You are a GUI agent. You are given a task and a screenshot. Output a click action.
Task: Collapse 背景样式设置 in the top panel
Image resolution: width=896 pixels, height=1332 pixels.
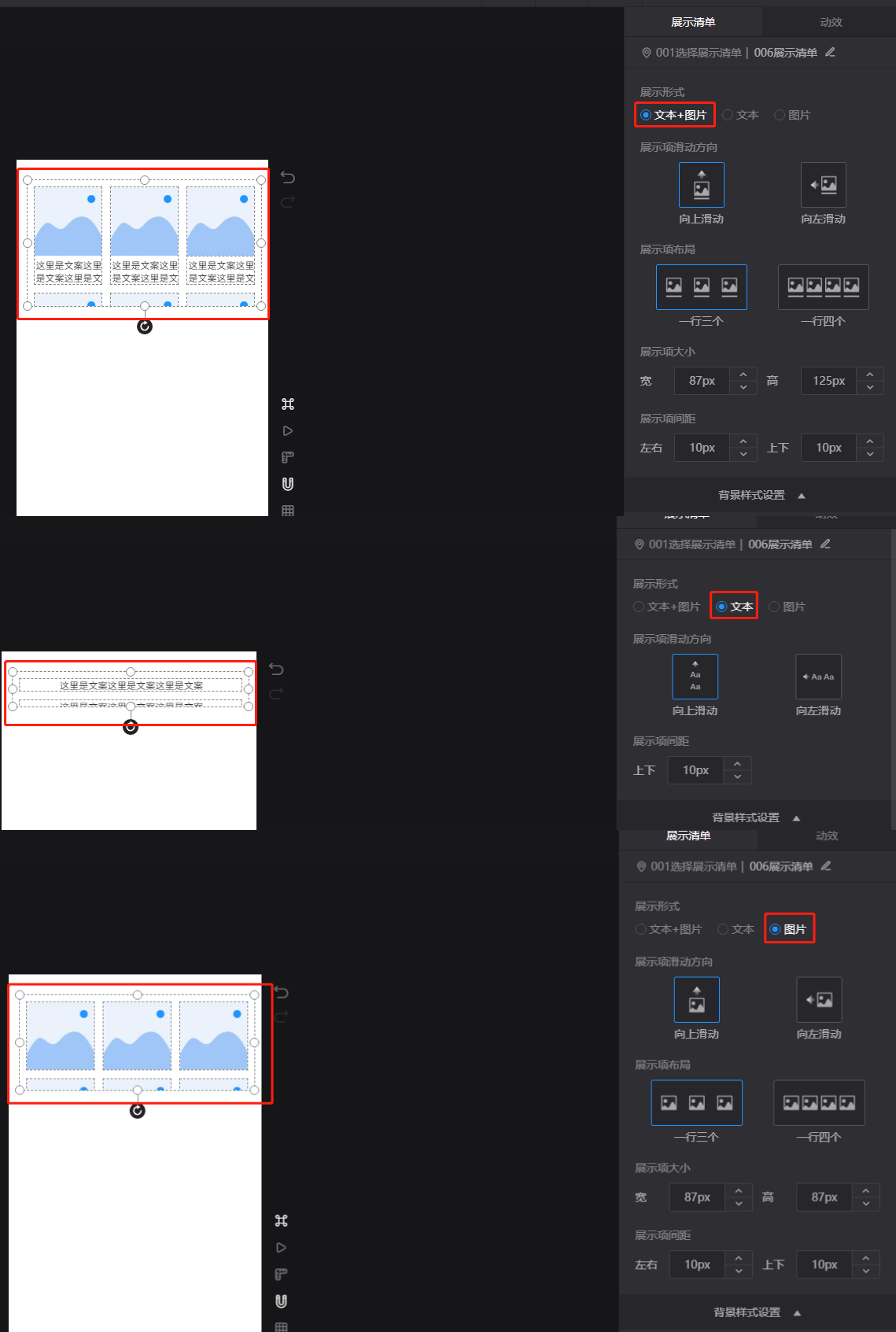761,495
